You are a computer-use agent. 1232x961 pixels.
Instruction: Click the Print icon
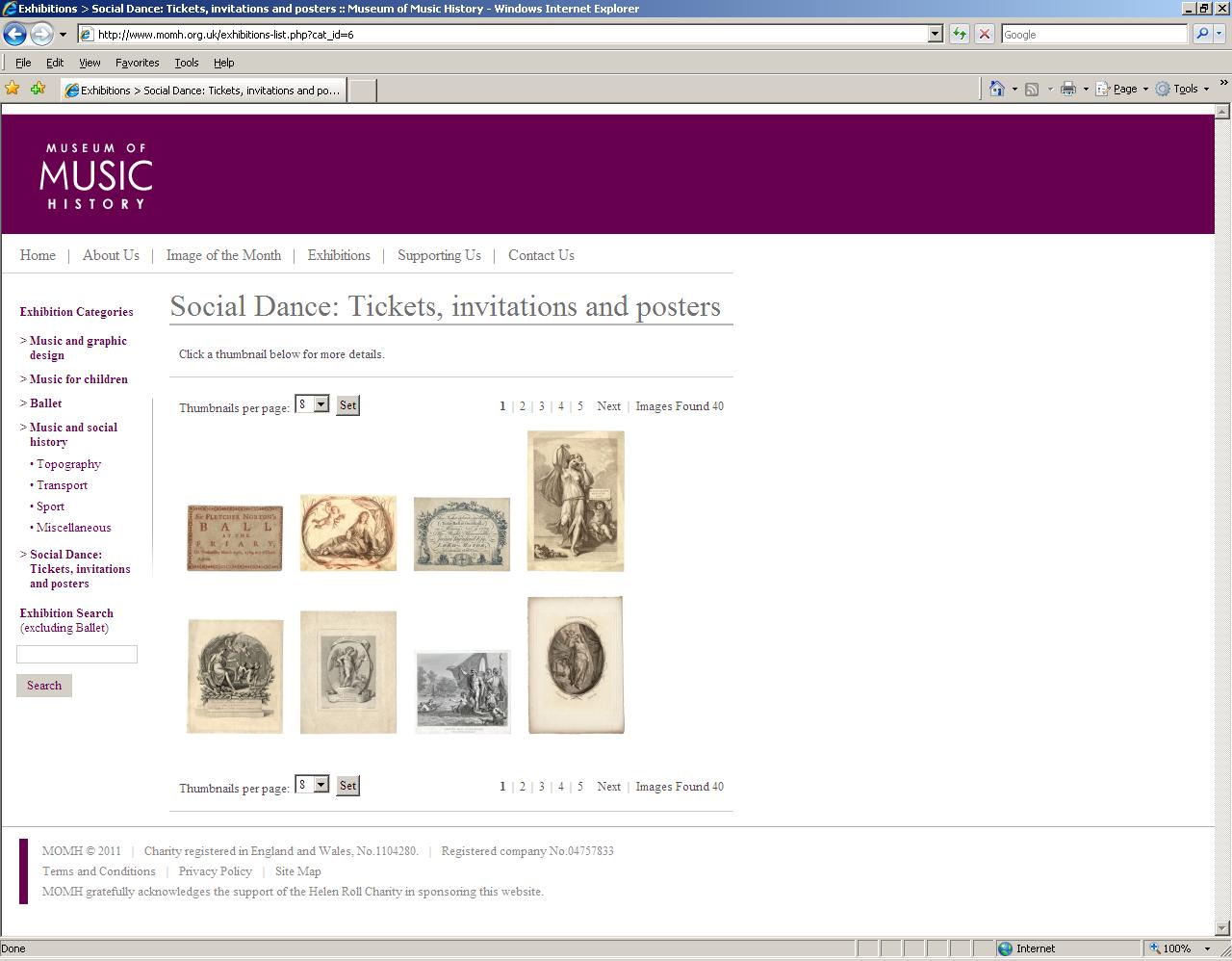(1066, 88)
